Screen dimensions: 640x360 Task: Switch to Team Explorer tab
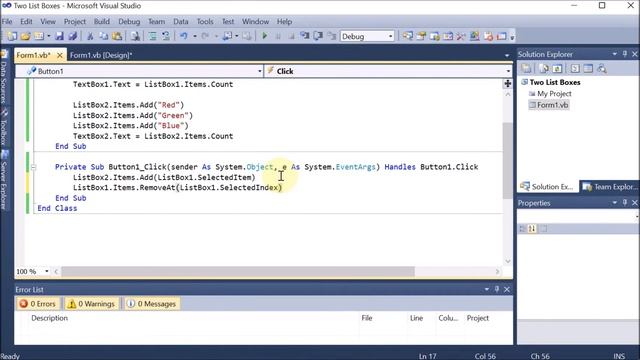tap(610, 187)
